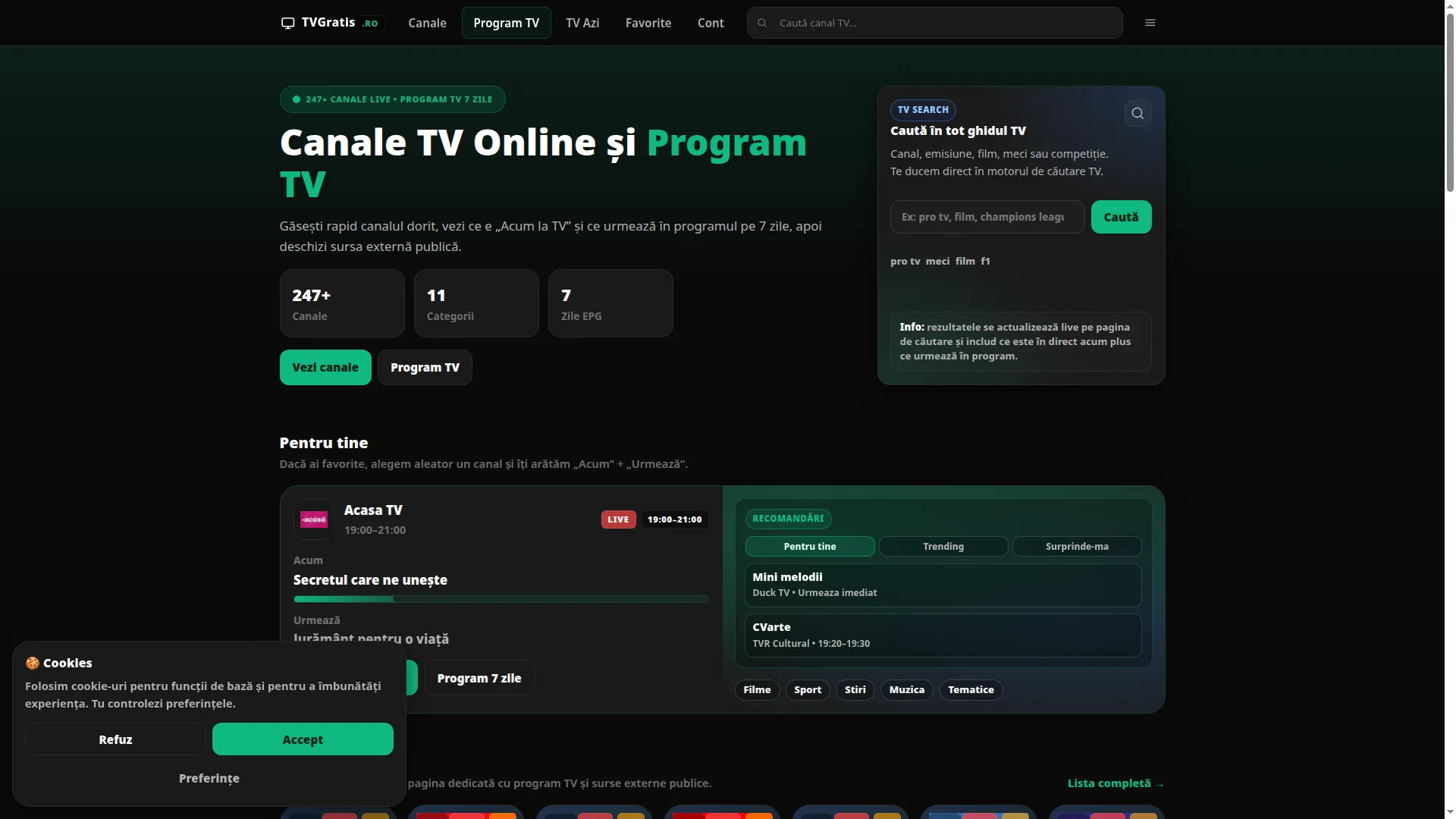Screen dimensions: 1456x819
Task: Open the hamburger menu icon
Action: click(1150, 23)
